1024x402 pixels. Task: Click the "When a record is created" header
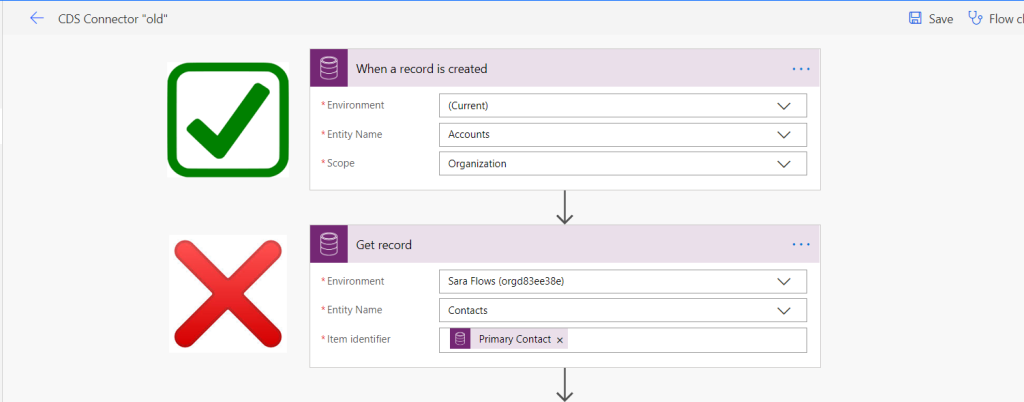(422, 69)
